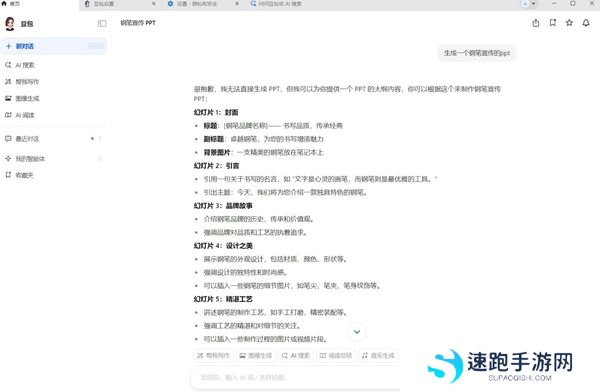Select the 帮我写作 chip above the input
Image resolution: width=600 pixels, height=392 pixels.
[x=214, y=356]
